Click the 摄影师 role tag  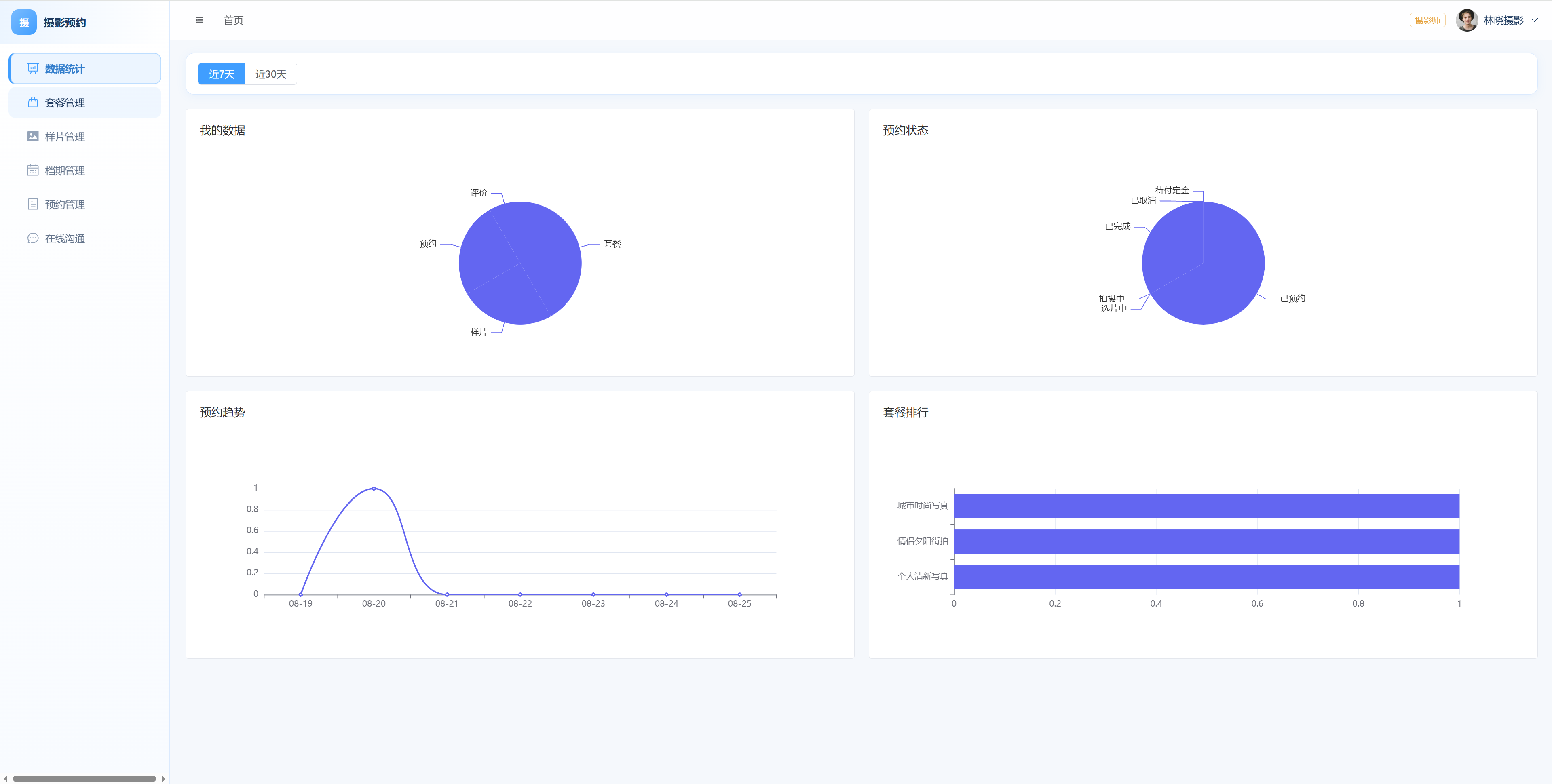pos(1427,21)
